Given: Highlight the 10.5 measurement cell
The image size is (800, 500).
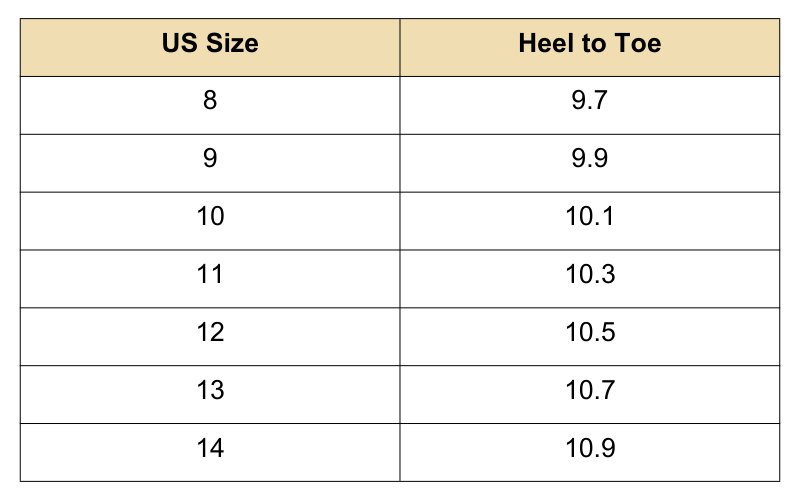Looking at the screenshot, I should pos(590,333).
